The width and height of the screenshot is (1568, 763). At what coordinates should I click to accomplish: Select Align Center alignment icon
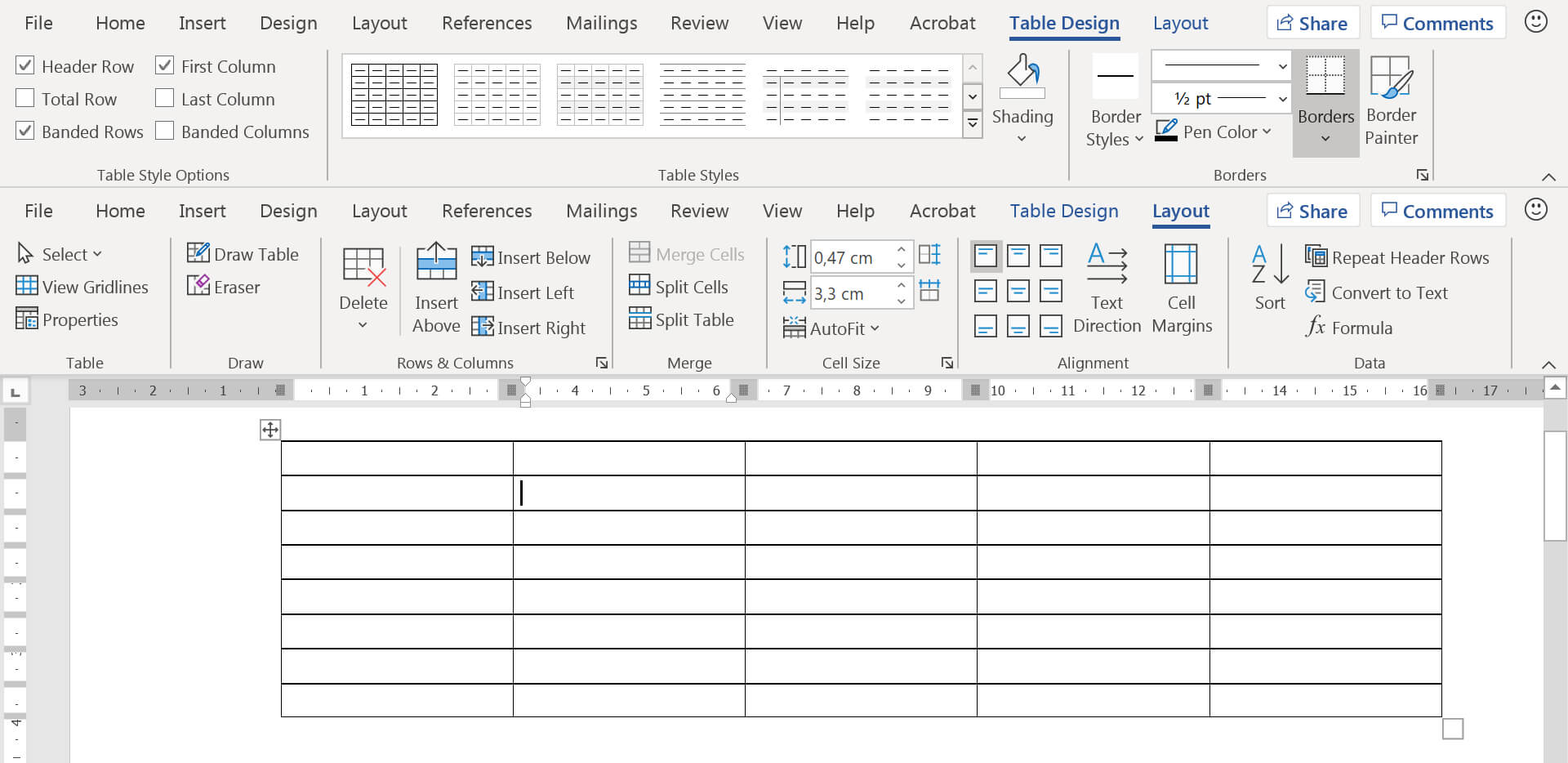(1018, 291)
